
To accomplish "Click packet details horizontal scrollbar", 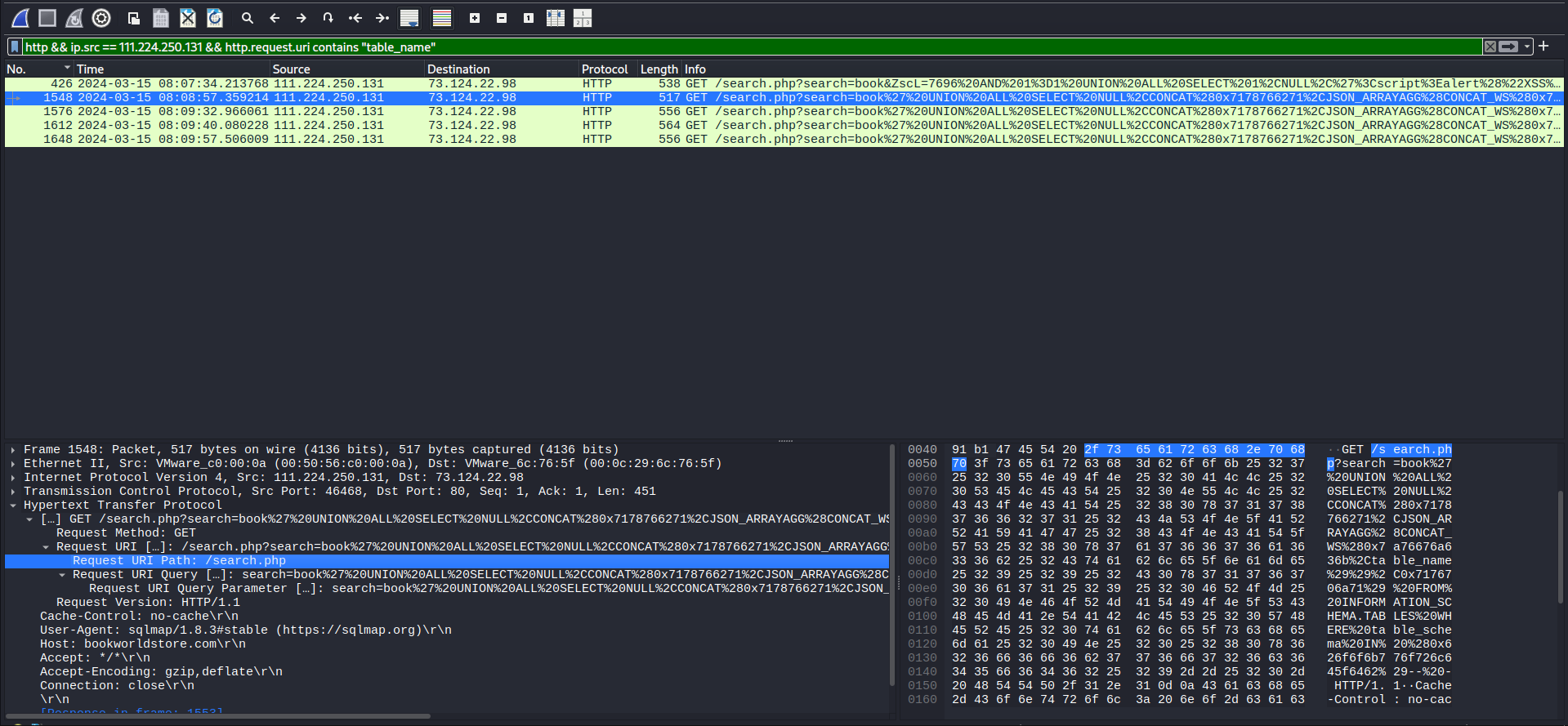I will 219,716.
